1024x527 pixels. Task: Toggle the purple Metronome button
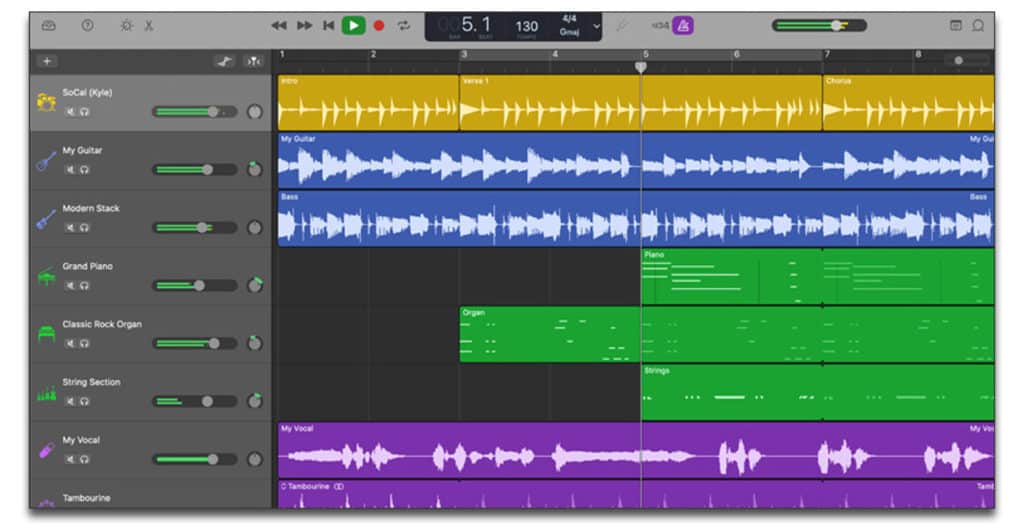[683, 25]
